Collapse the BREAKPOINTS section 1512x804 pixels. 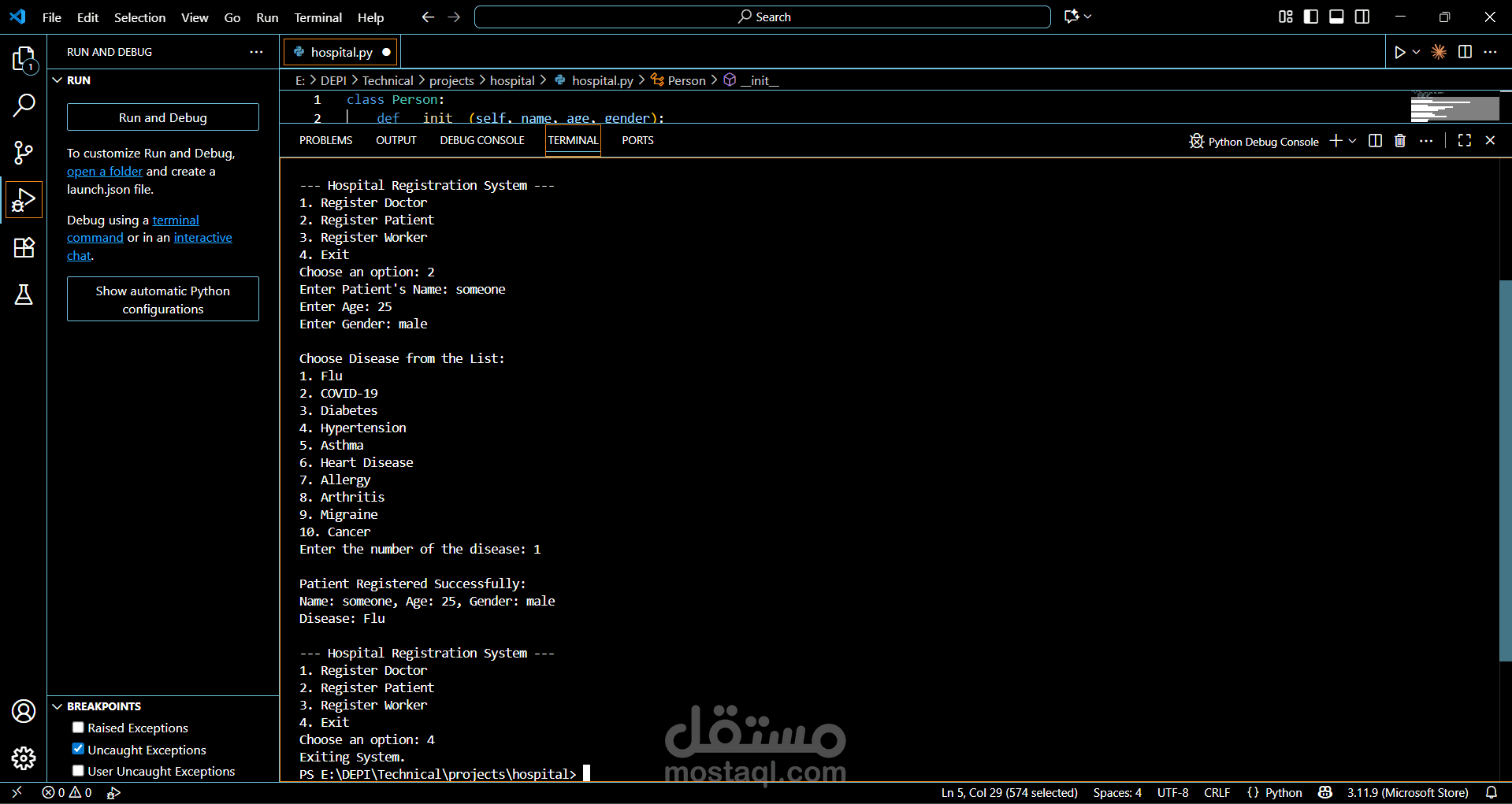coord(58,706)
